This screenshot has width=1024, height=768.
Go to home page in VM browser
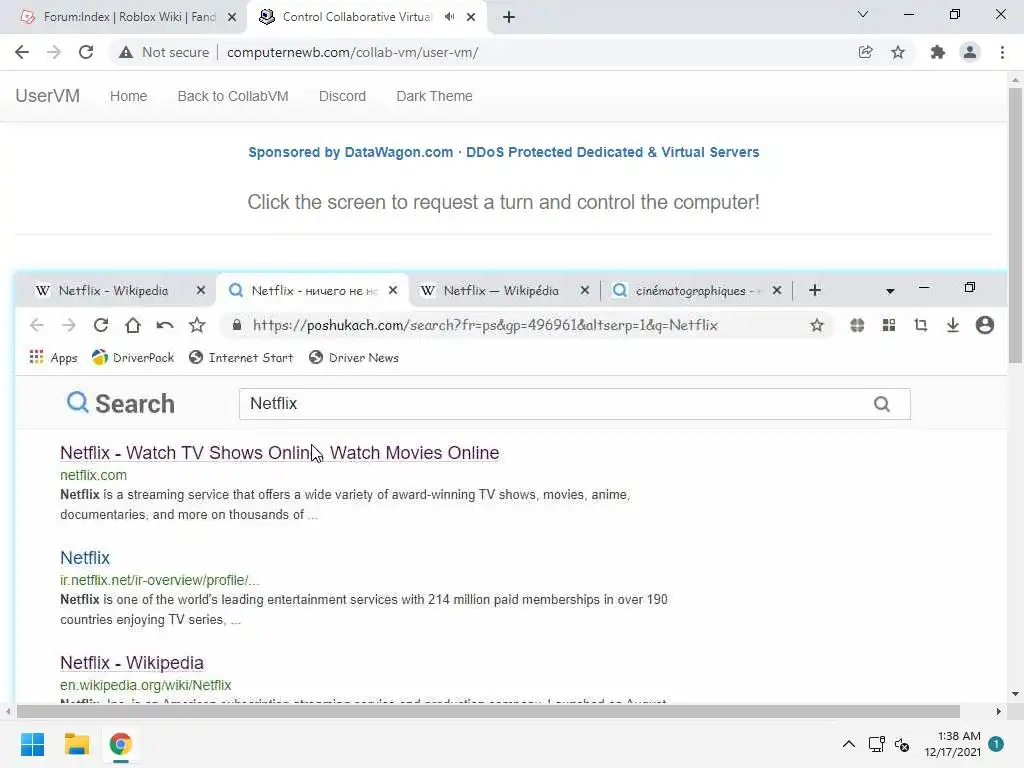pyautogui.click(x=133, y=325)
